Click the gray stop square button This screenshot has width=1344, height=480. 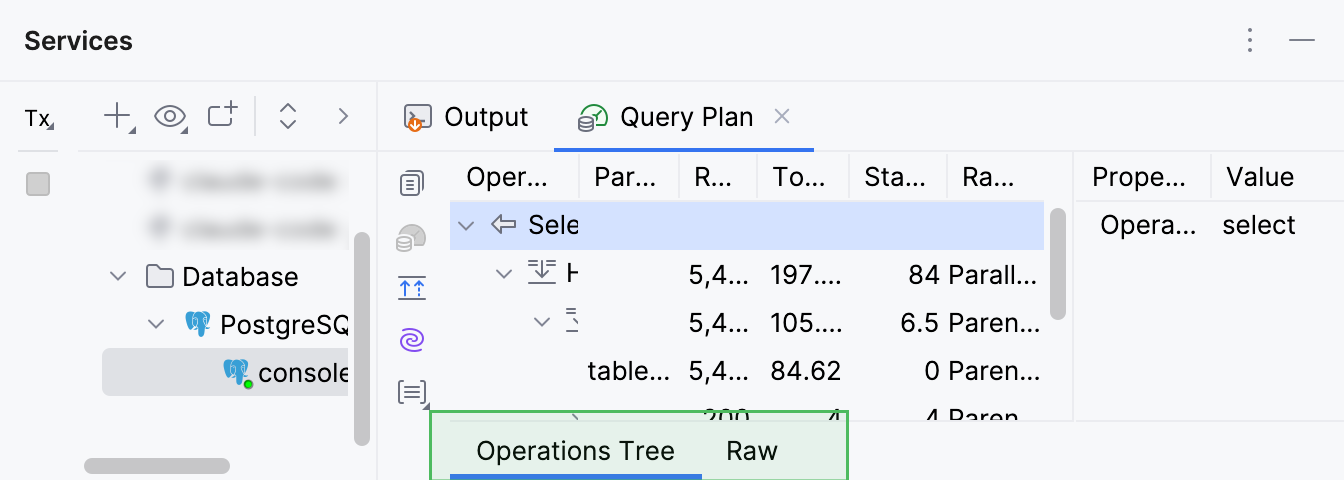coord(38,184)
